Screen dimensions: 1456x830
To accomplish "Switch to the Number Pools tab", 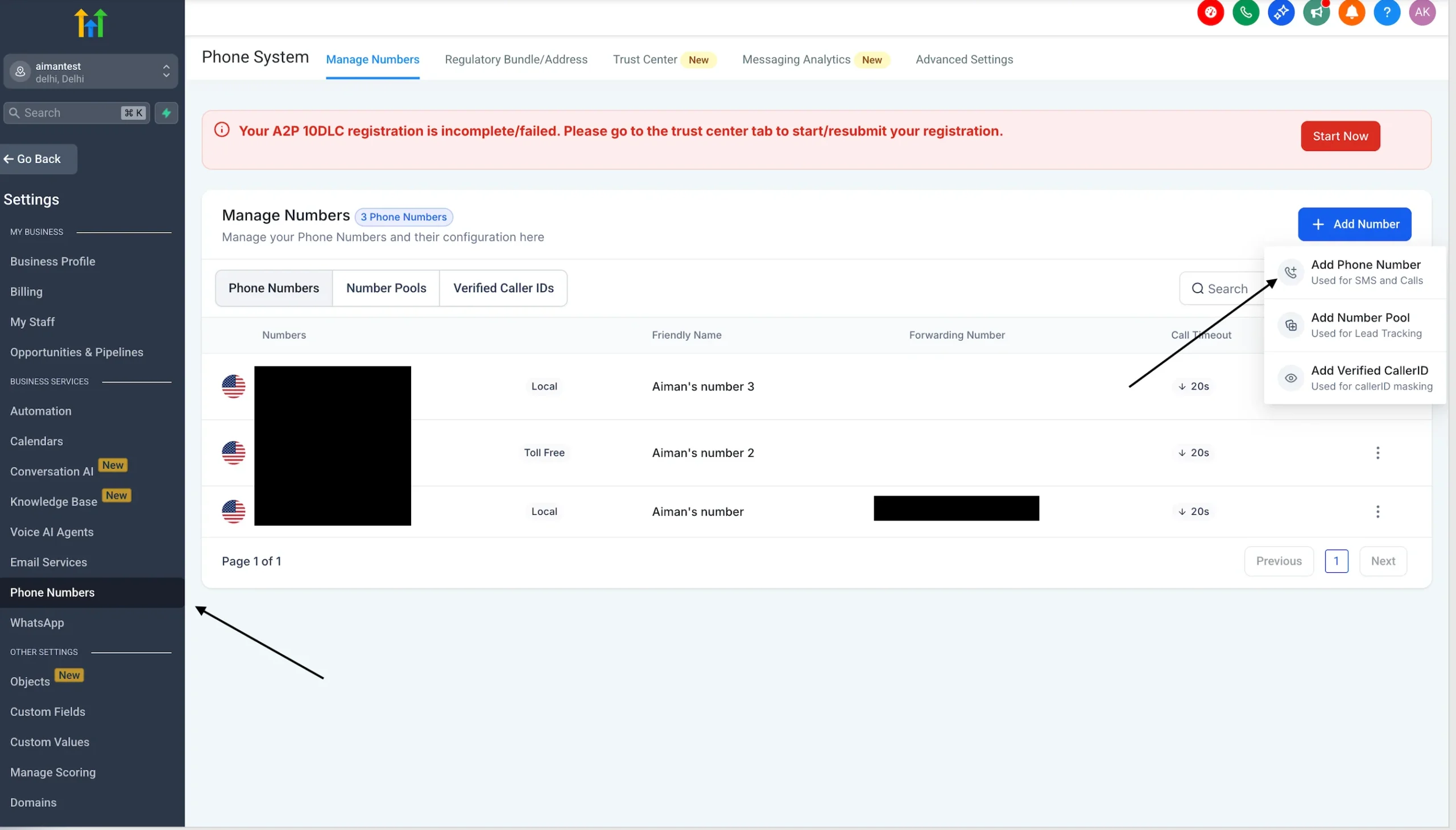I will 386,288.
